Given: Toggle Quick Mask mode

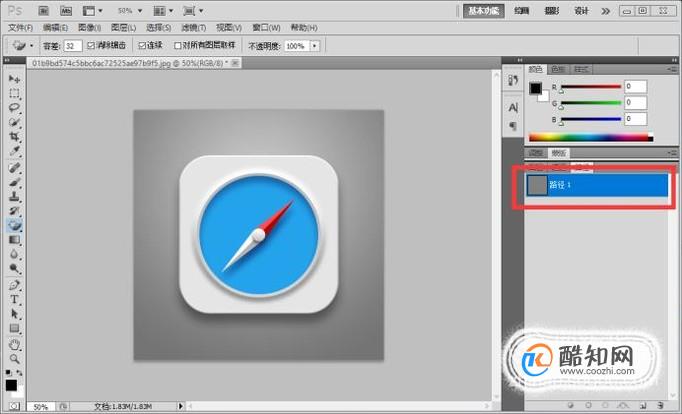Looking at the screenshot, I should [14, 406].
